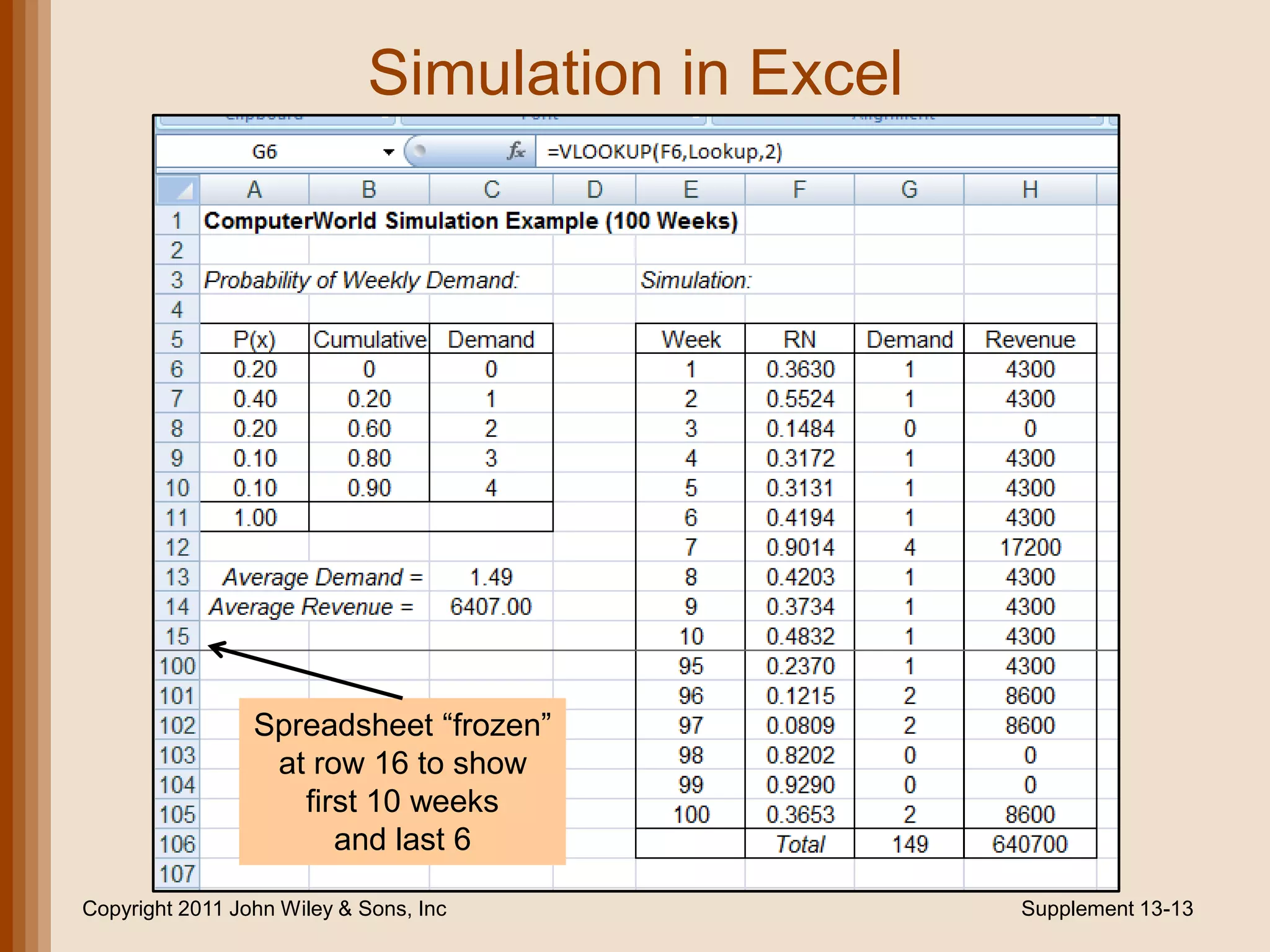The image size is (1270, 952).
Task: Click the 'Probability of Weekly Demand:' cell
Action: (361, 280)
